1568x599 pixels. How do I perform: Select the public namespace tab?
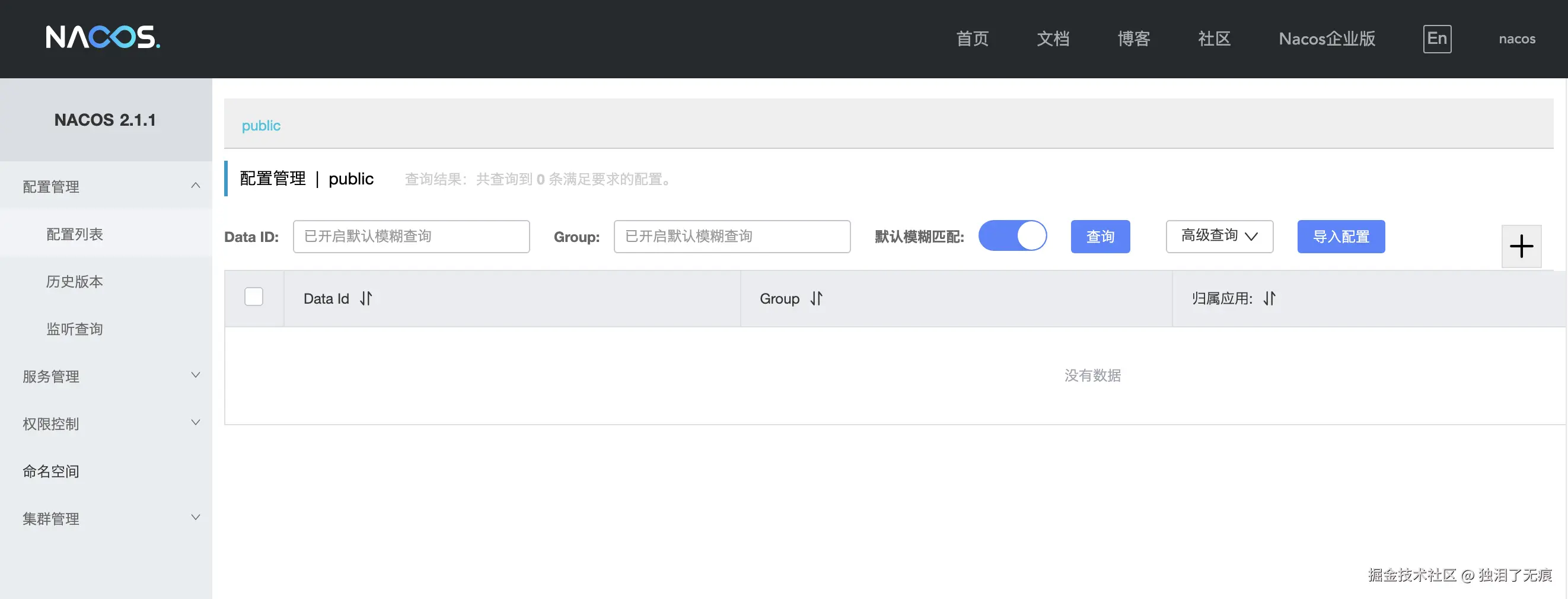261,125
